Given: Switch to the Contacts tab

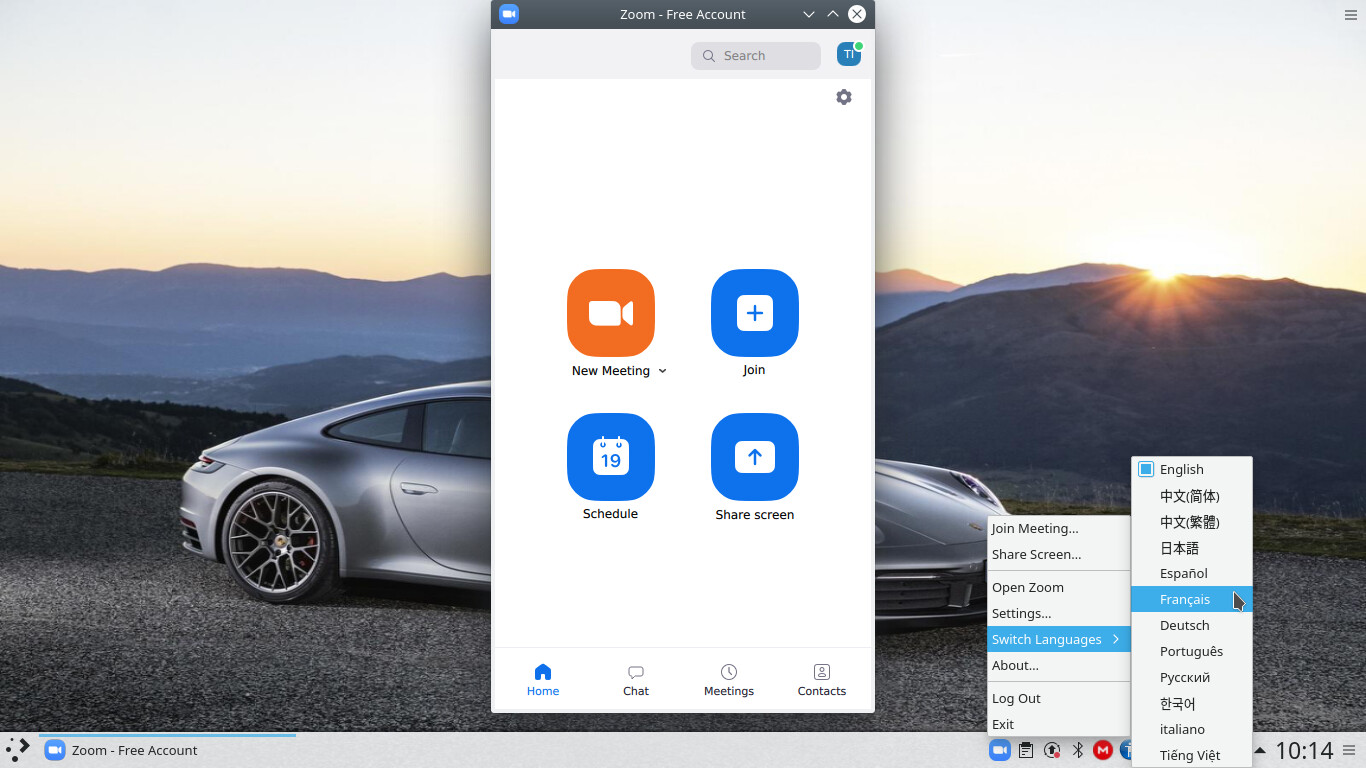Looking at the screenshot, I should [x=822, y=680].
